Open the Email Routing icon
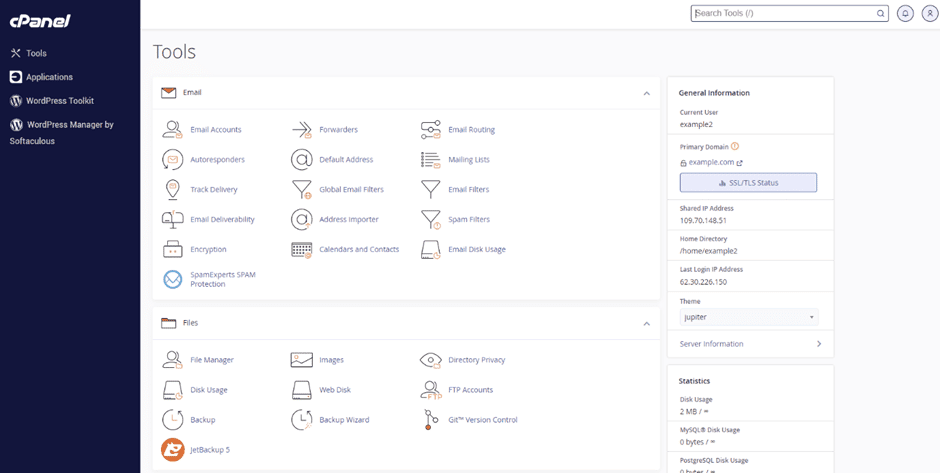The height and width of the screenshot is (473, 940). click(430, 129)
